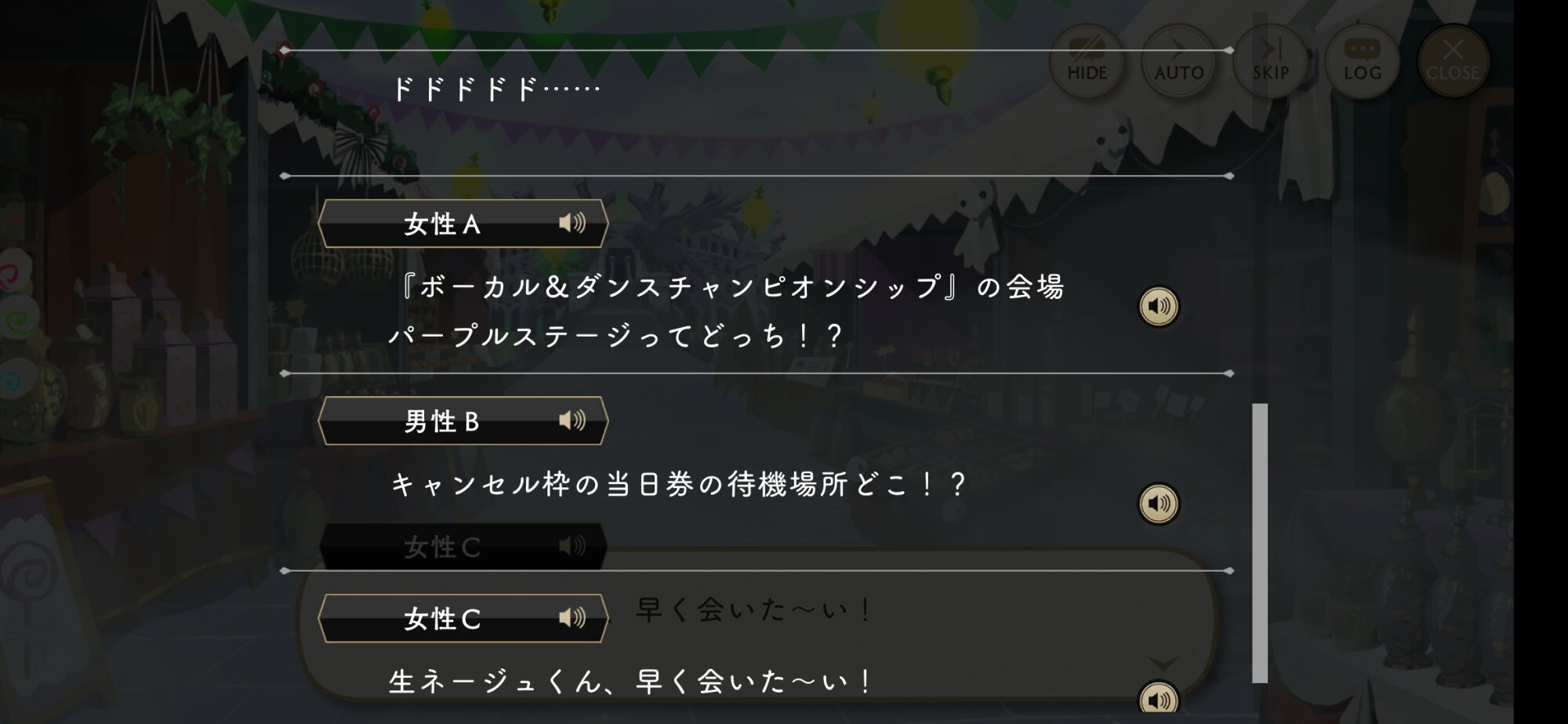Close the log with CLOSE button
The height and width of the screenshot is (724, 1568).
pos(1453,60)
